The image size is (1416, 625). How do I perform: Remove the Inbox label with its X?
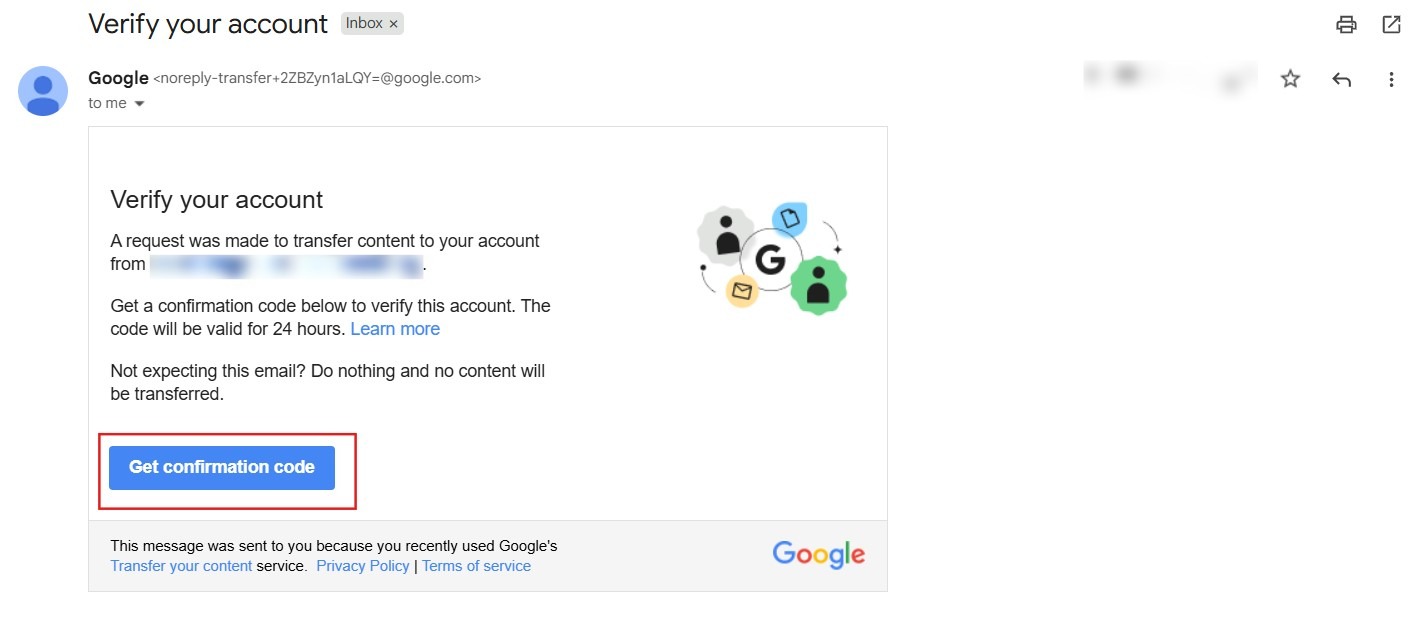(x=394, y=24)
